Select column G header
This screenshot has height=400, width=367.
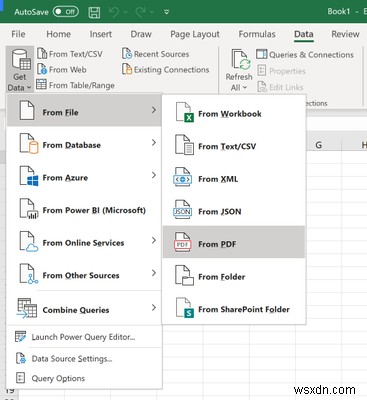[318, 145]
